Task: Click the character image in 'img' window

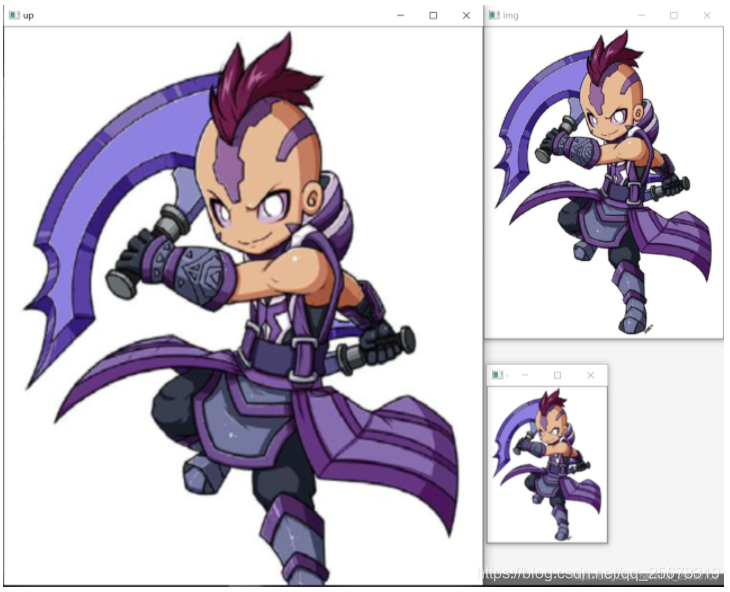Action: click(604, 182)
